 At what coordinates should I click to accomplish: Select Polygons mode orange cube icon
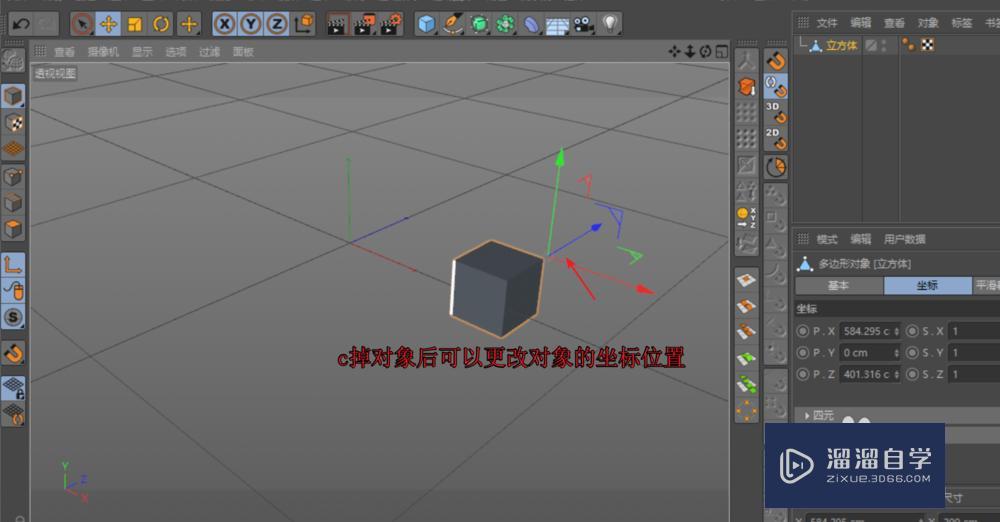13,228
